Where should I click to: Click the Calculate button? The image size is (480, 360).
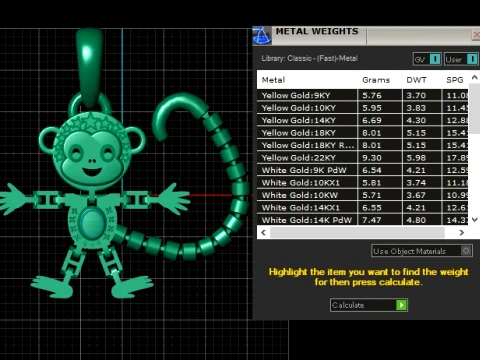point(369,305)
